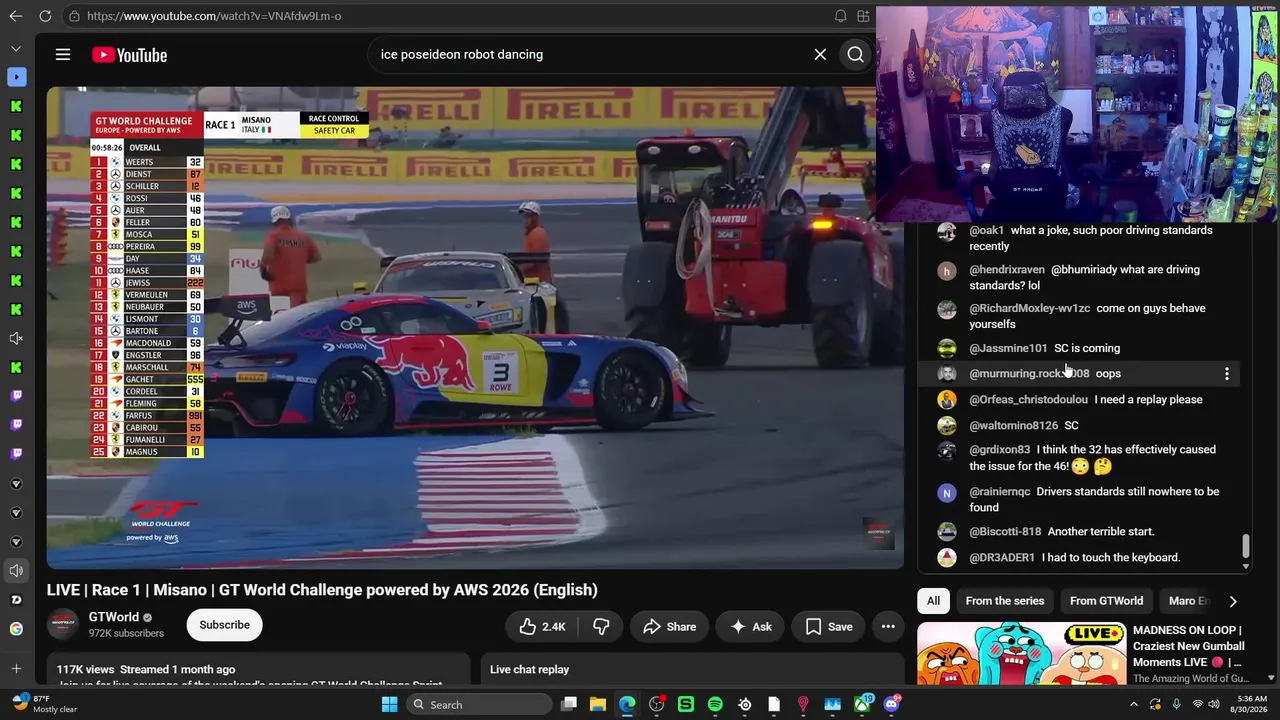Open the @Biscotti-818 chat author name
Viewport: 1280px width, 720px height.
(x=1005, y=532)
